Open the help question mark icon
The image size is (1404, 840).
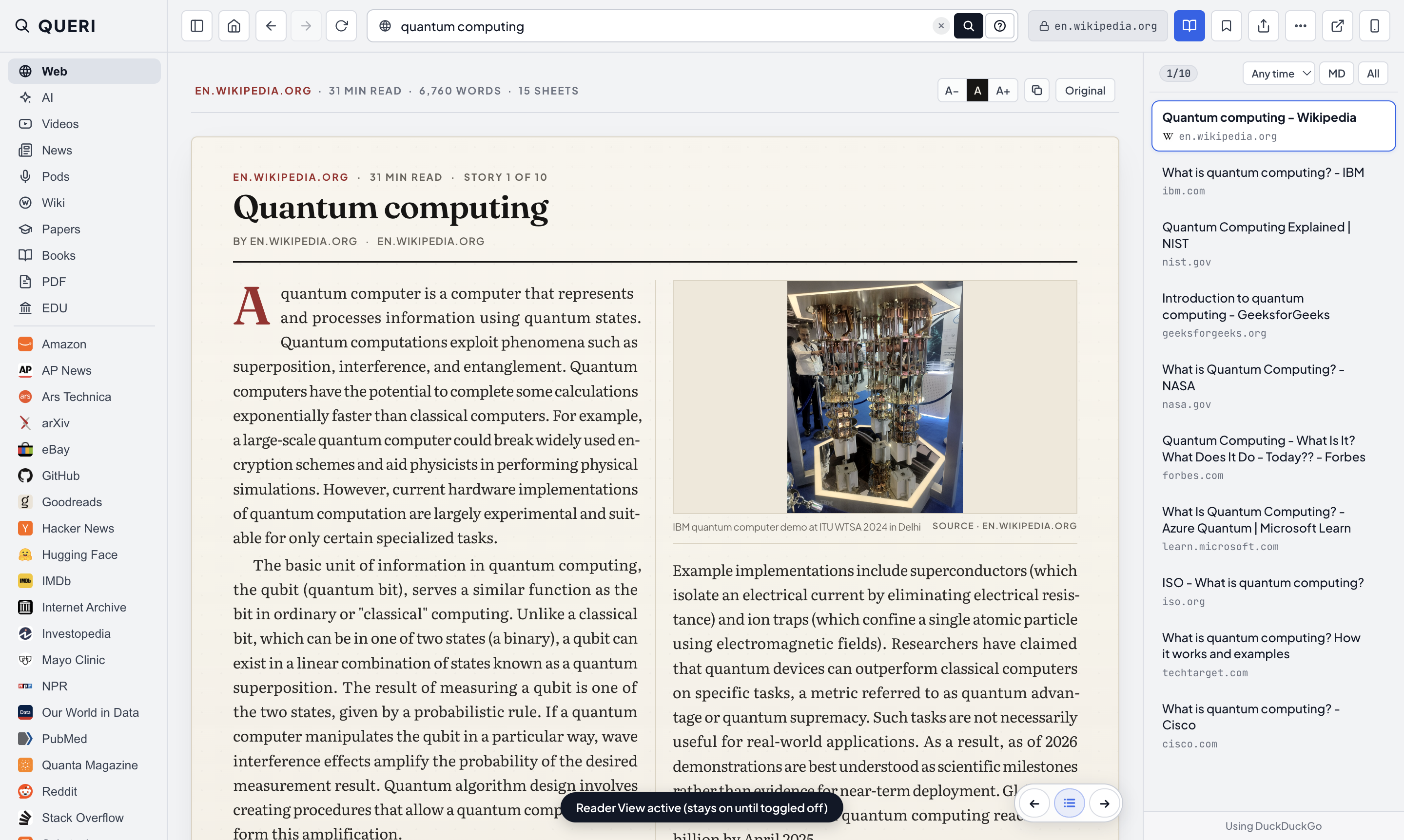point(1000,26)
